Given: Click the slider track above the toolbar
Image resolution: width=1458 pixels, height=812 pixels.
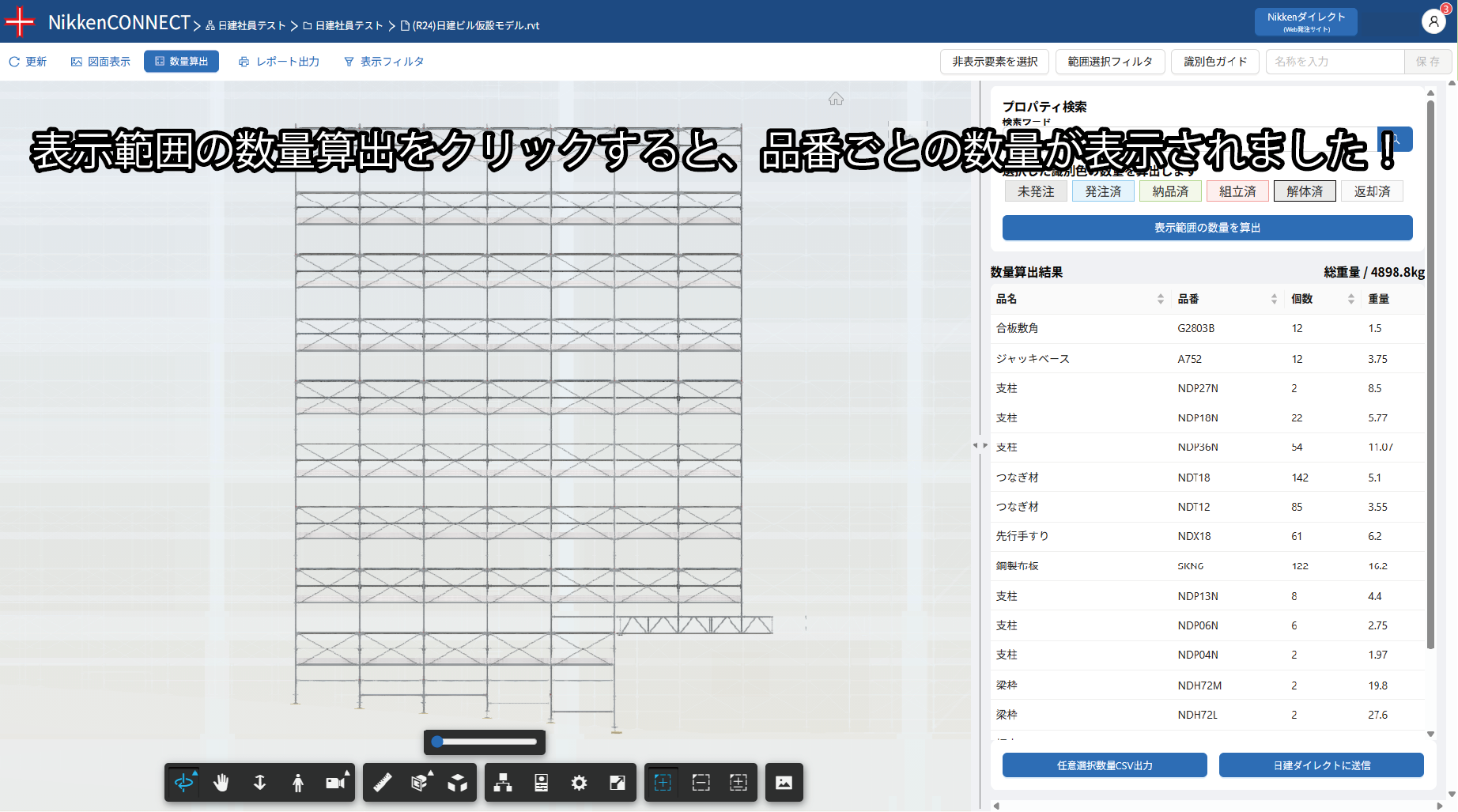Looking at the screenshot, I should pos(485,742).
